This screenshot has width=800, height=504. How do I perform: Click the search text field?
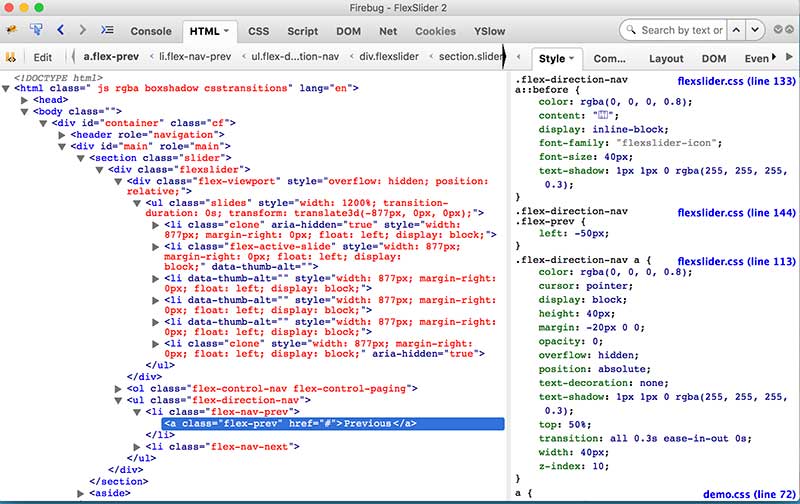click(682, 30)
